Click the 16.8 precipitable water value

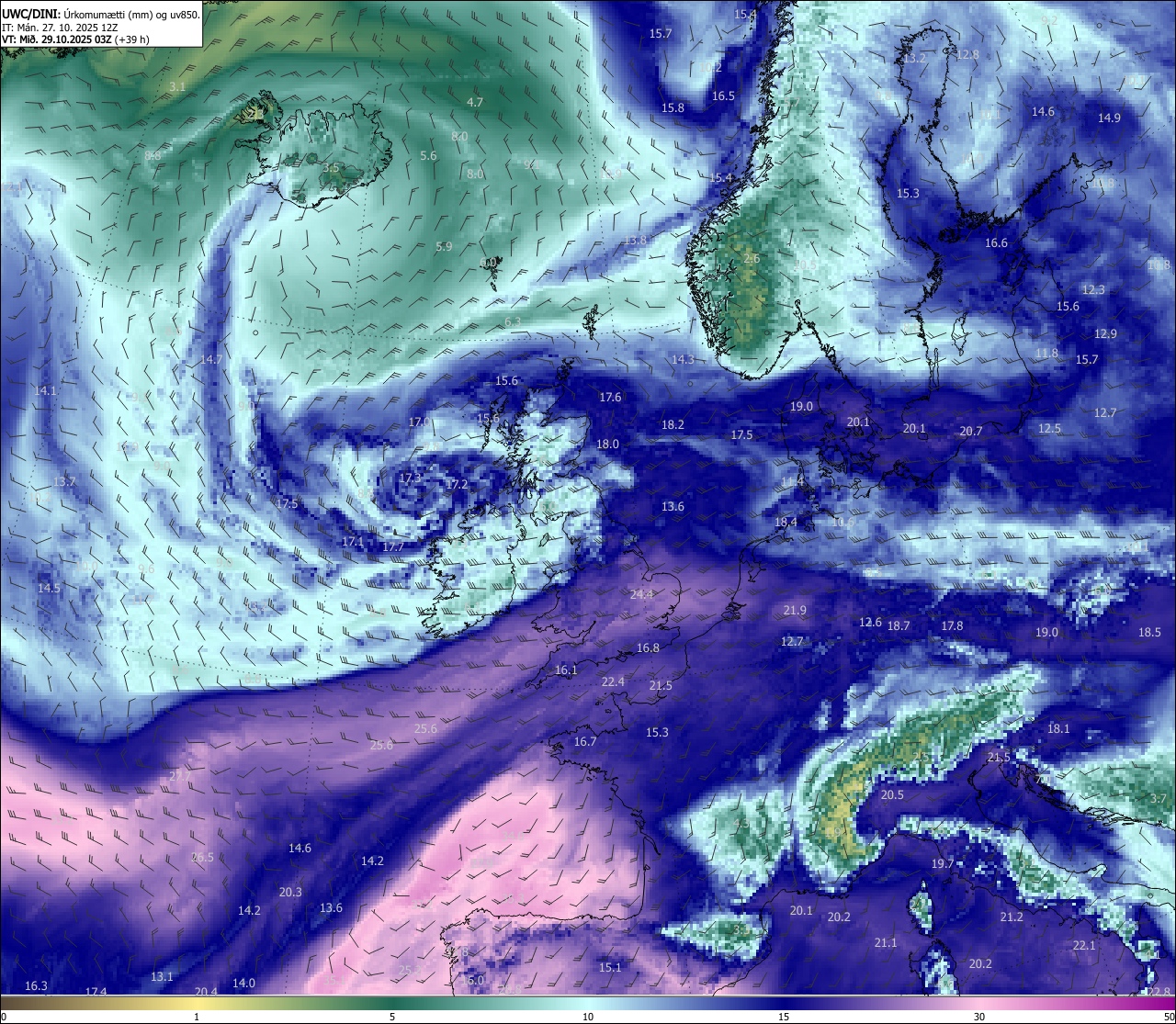click(648, 647)
